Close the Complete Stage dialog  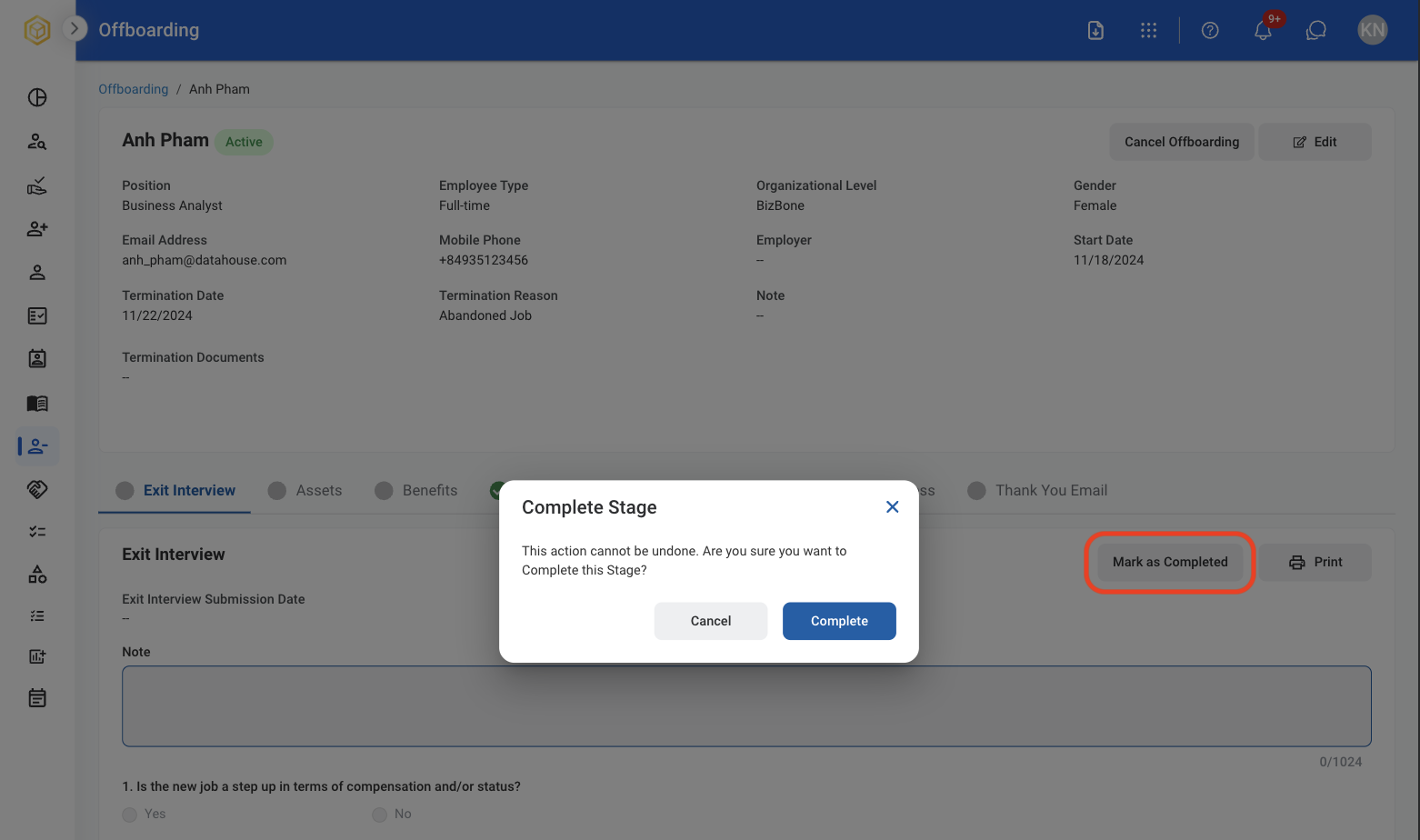pos(892,506)
